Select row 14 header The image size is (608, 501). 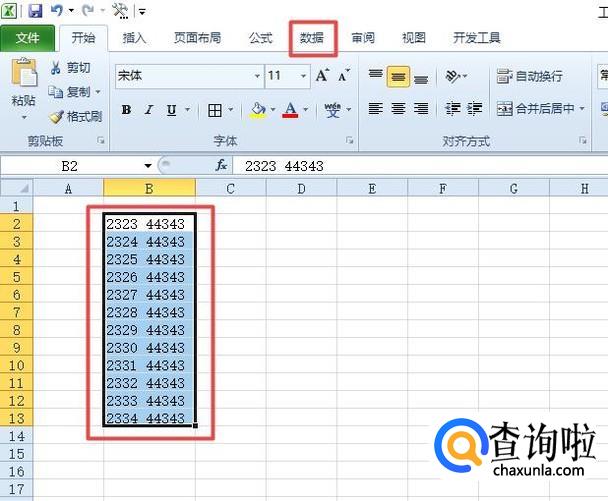click(x=17, y=436)
